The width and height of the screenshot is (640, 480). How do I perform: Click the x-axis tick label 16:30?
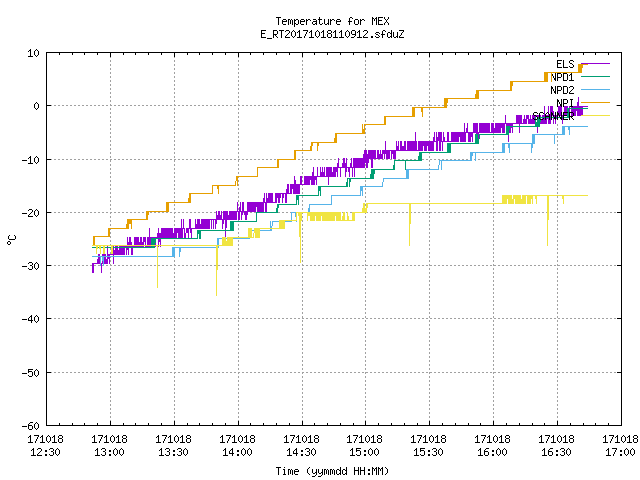tap(556, 452)
